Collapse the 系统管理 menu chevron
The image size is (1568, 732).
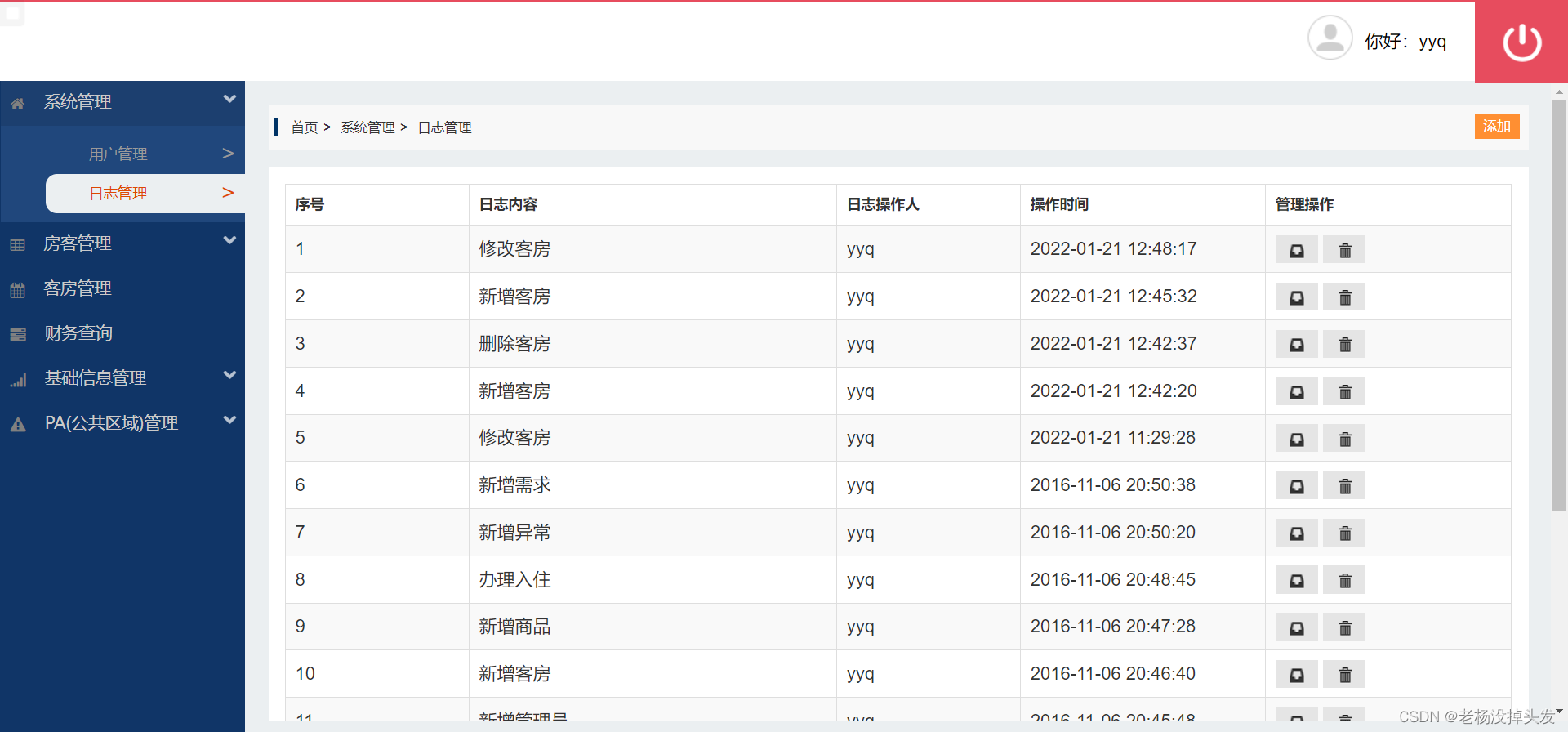[x=229, y=99]
